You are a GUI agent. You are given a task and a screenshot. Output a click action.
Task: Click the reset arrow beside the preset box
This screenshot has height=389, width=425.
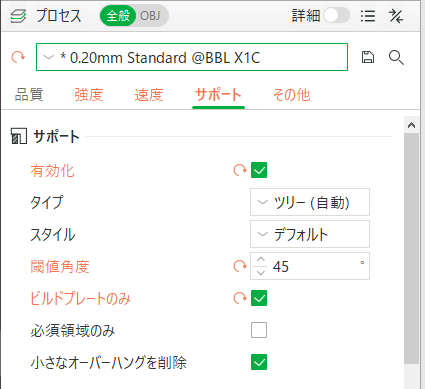pyautogui.click(x=18, y=57)
